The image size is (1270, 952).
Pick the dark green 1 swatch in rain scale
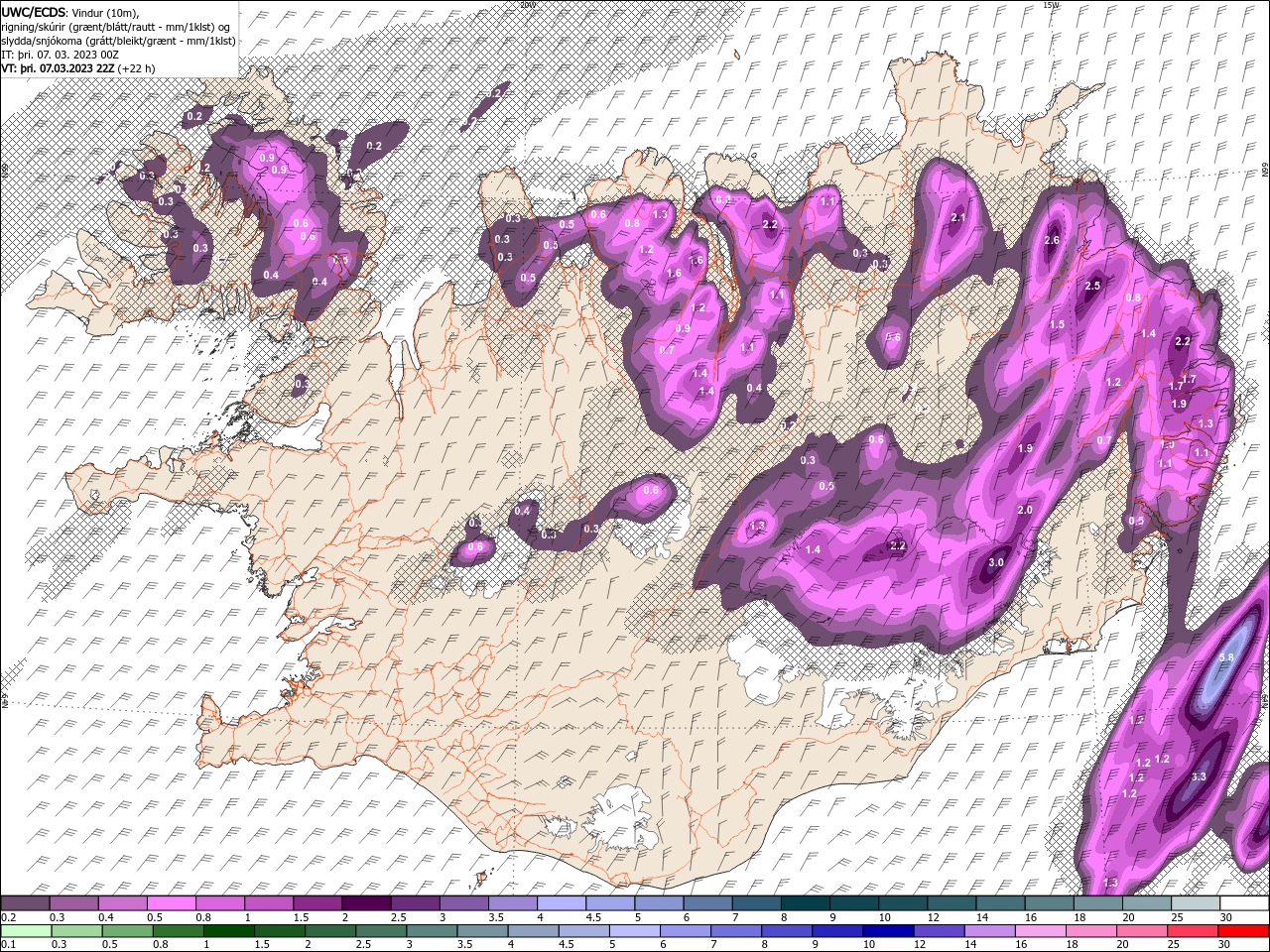click(x=228, y=930)
